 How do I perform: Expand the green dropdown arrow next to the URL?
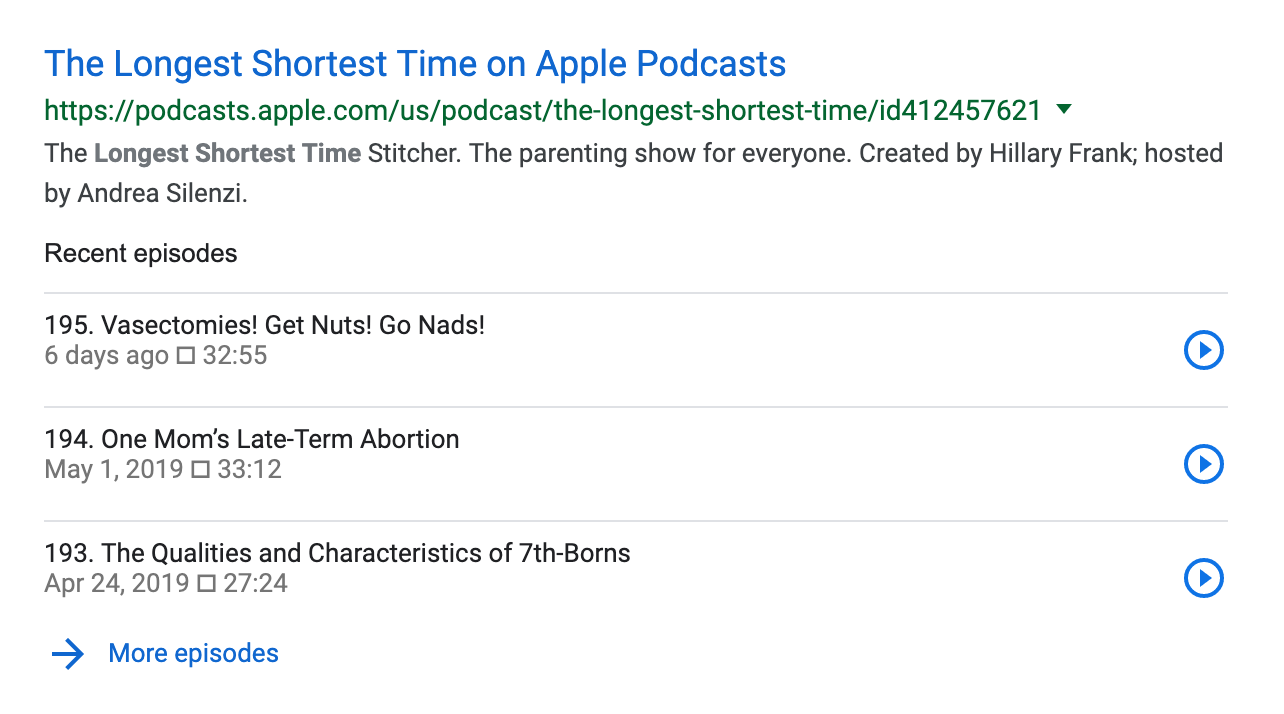coord(1064,109)
